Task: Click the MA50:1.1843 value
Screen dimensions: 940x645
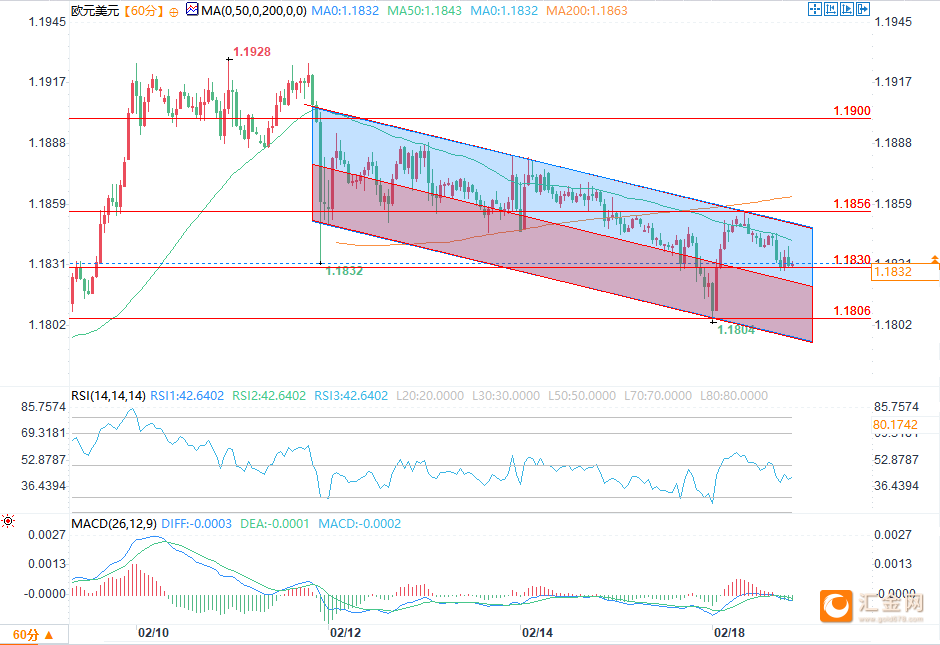Action: pos(424,11)
